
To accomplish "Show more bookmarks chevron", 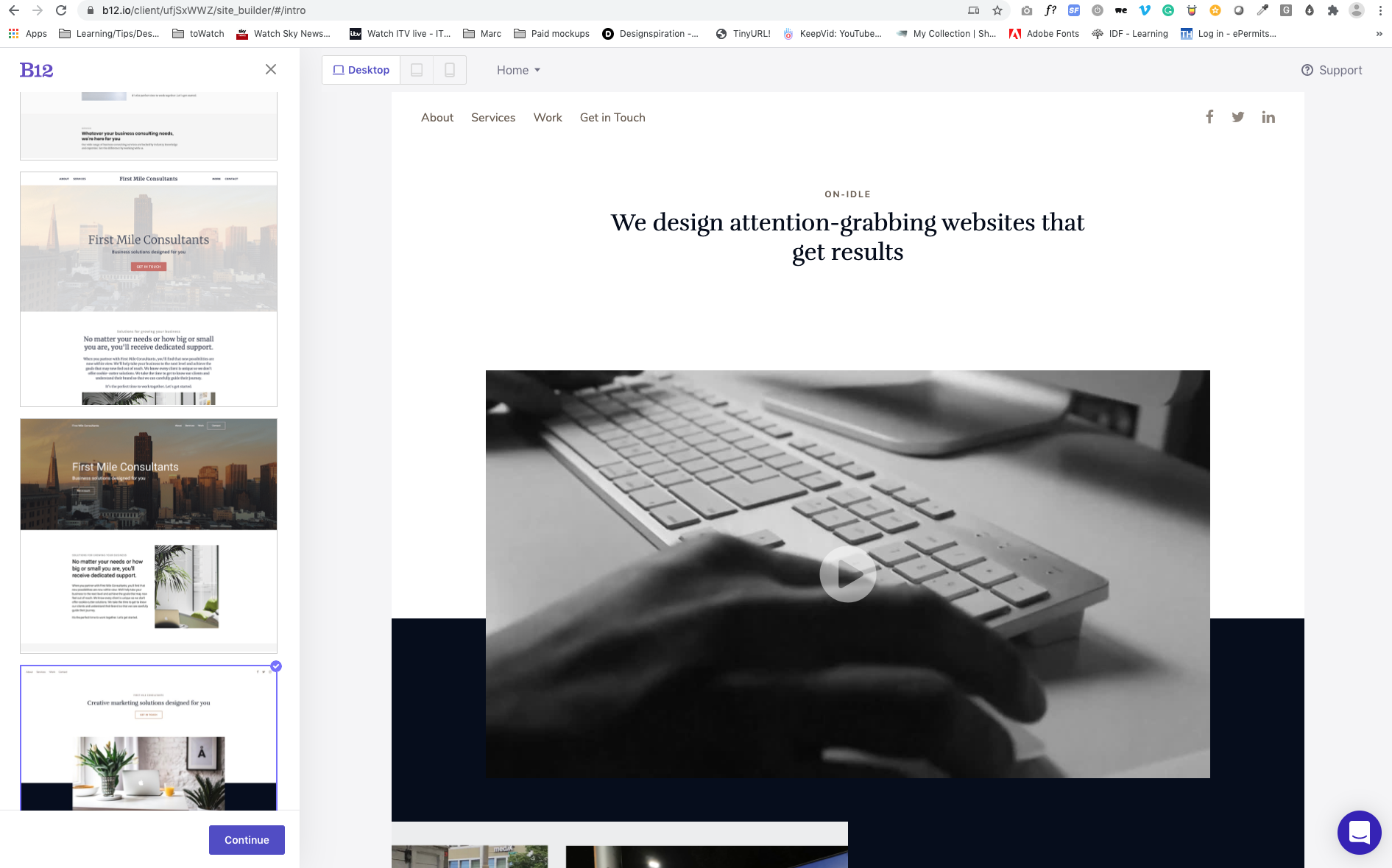I will pyautogui.click(x=1379, y=34).
